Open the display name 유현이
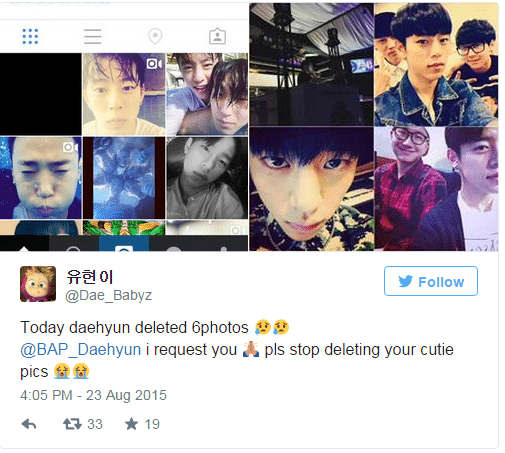505x453 pixels. [90, 277]
